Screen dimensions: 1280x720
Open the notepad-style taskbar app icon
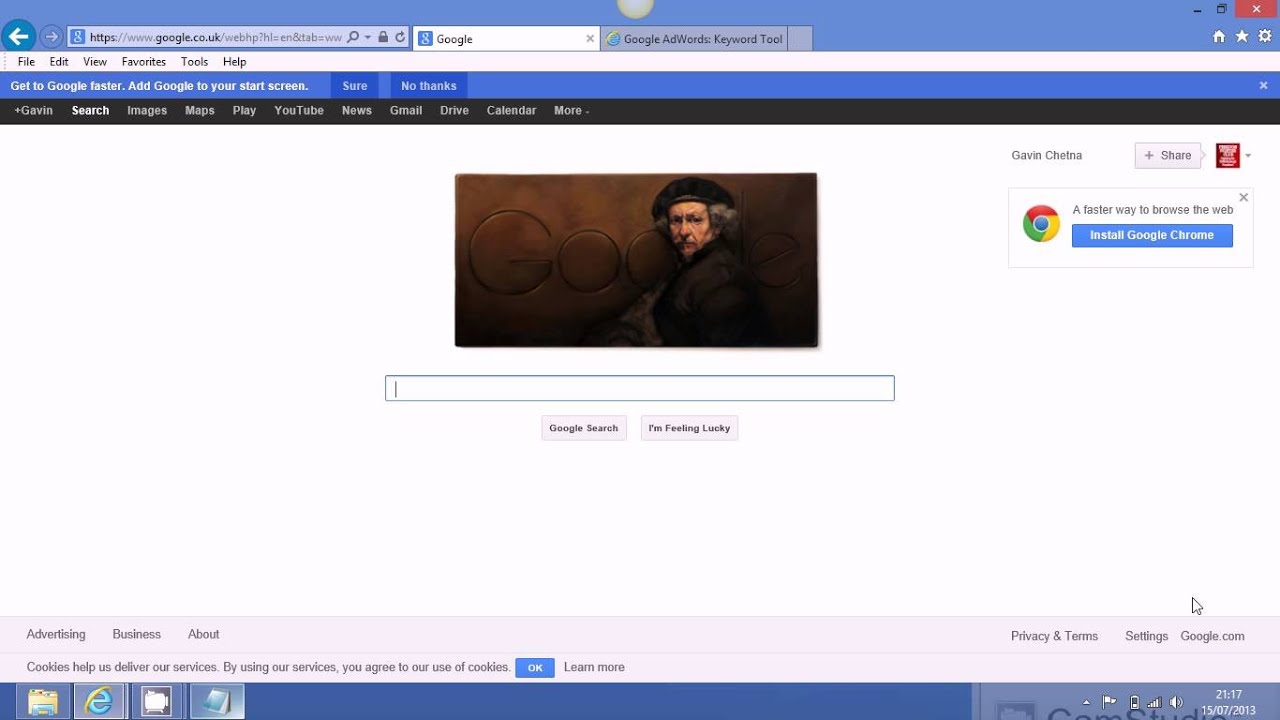(216, 702)
